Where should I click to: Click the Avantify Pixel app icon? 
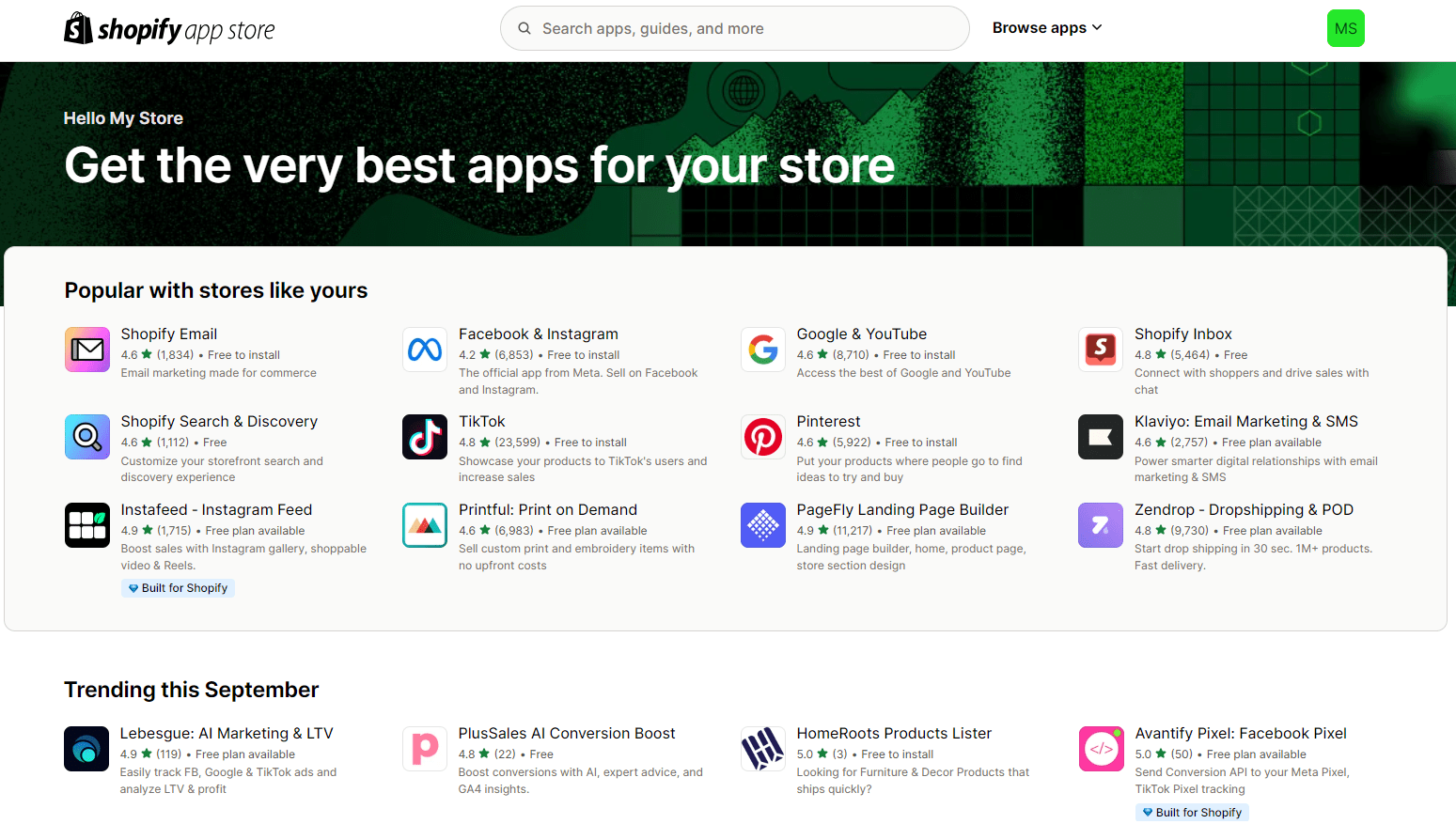[x=1101, y=749]
